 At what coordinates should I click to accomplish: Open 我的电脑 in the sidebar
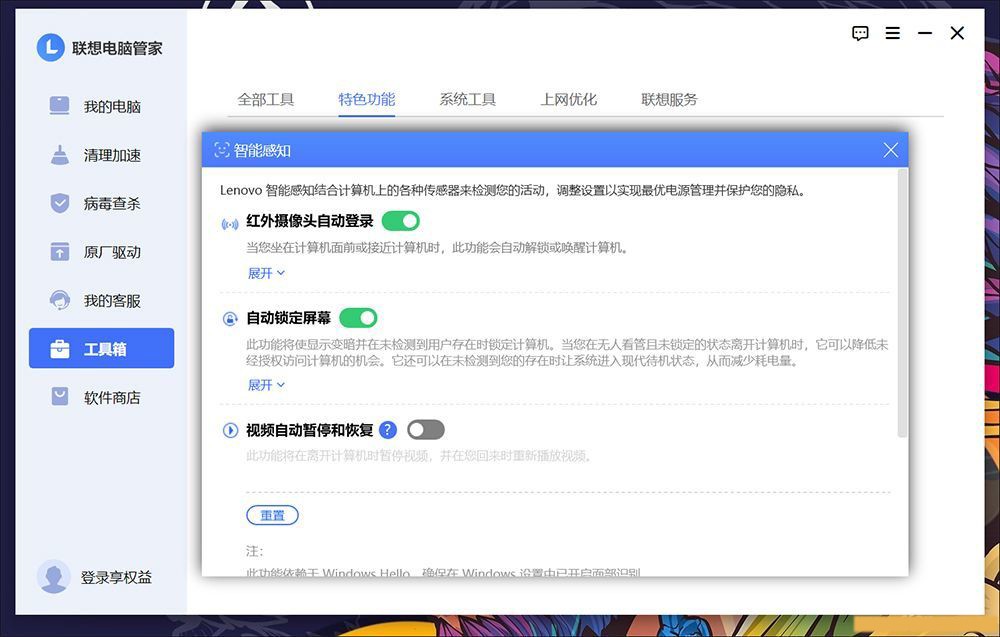click(101, 106)
